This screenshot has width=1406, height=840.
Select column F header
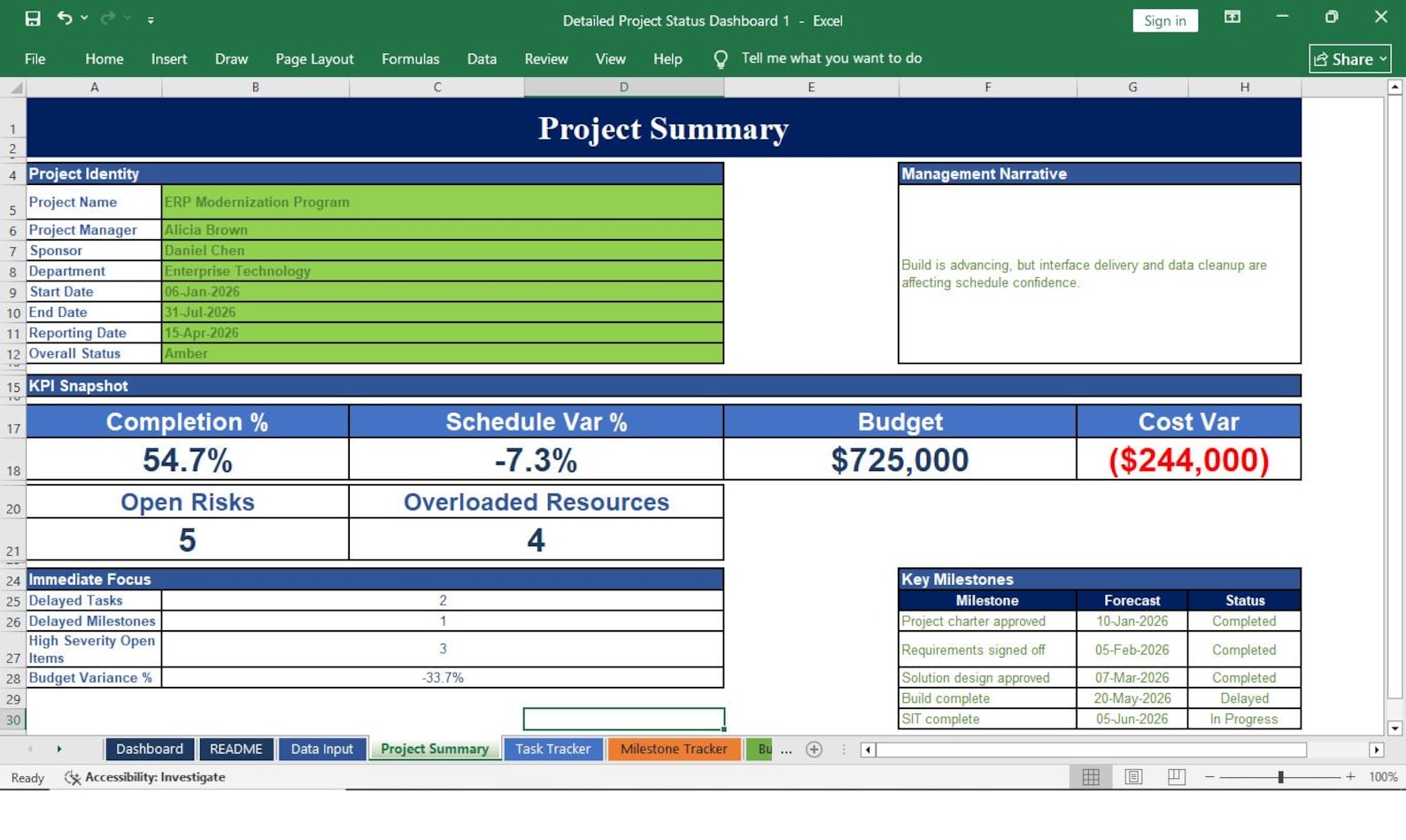pos(987,88)
